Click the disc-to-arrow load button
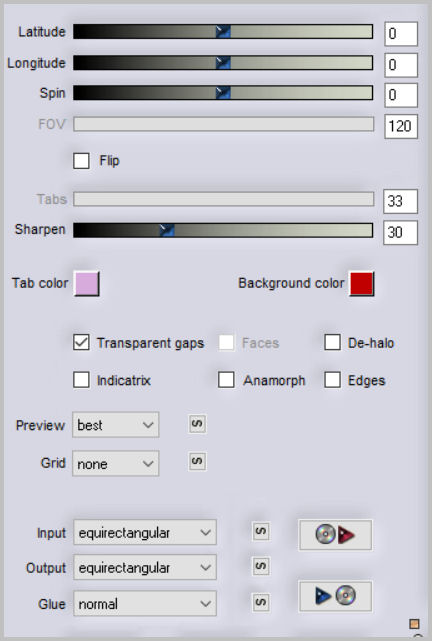The height and width of the screenshot is (641, 432). tap(335, 535)
